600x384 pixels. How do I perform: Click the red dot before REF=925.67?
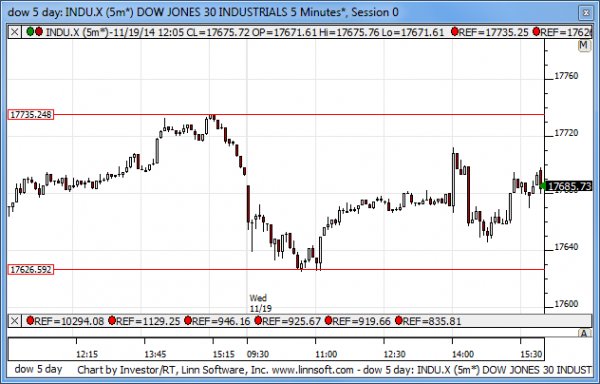click(x=258, y=321)
